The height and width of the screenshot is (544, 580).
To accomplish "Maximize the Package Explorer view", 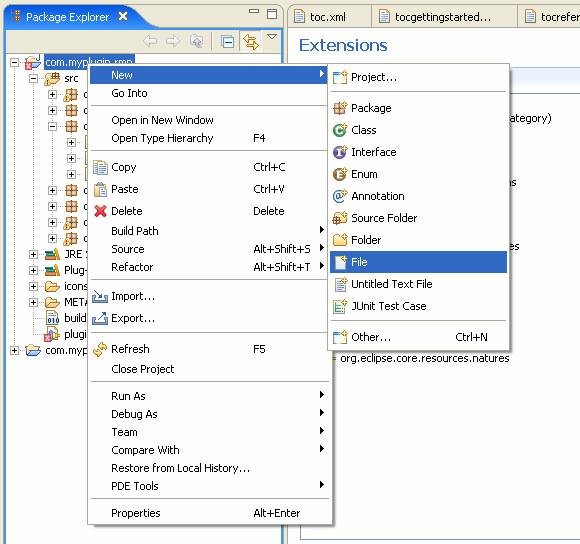I will [272, 14].
